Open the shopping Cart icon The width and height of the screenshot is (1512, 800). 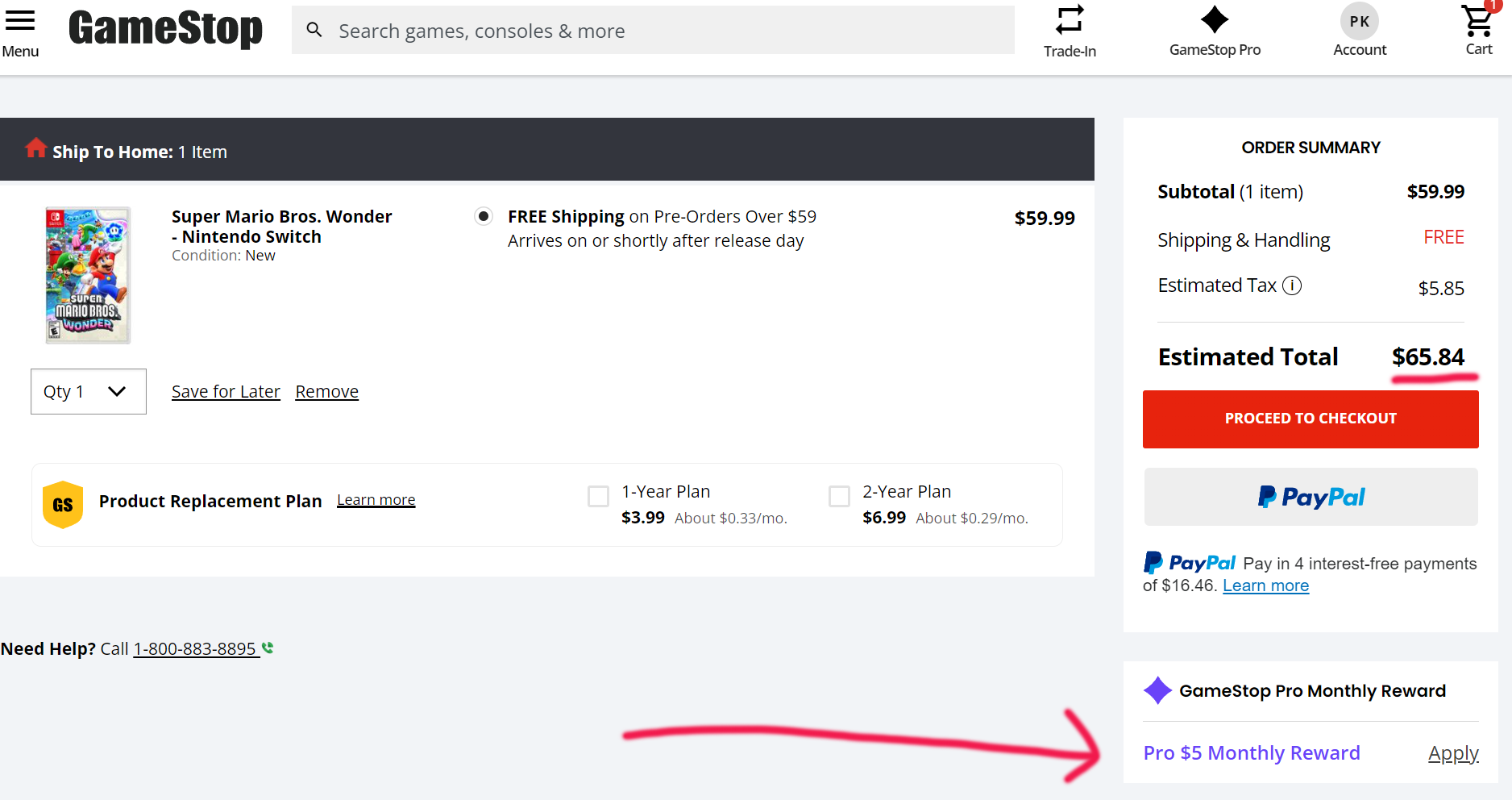pos(1478,20)
